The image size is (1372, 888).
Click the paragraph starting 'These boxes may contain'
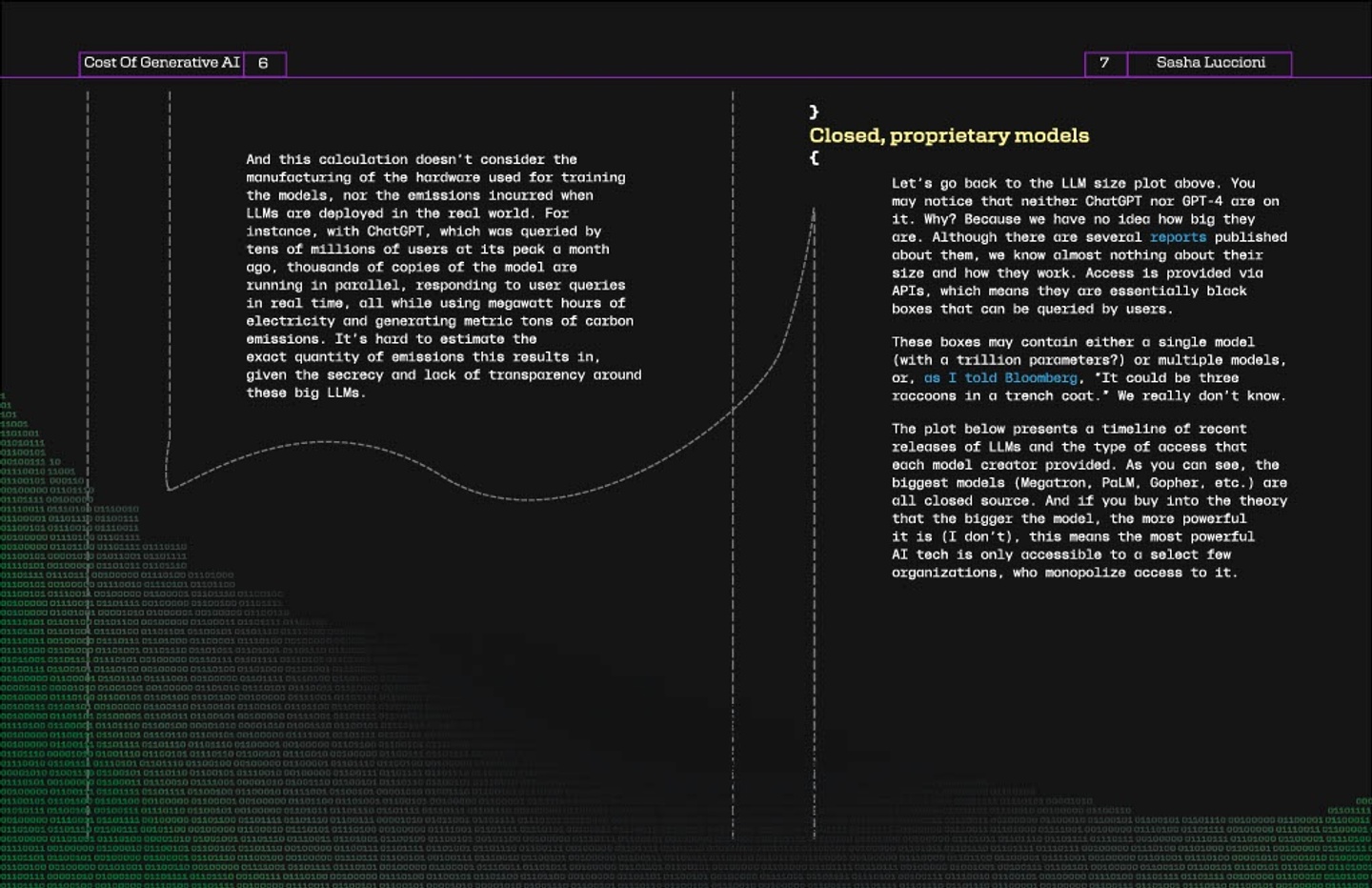pyautogui.click(x=1089, y=369)
